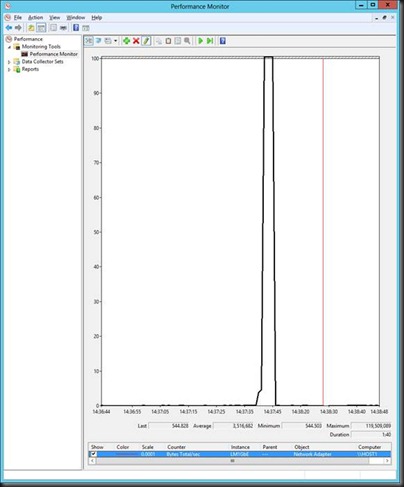Click the Parent column header
The image size is (404, 487).
pyautogui.click(x=270, y=447)
